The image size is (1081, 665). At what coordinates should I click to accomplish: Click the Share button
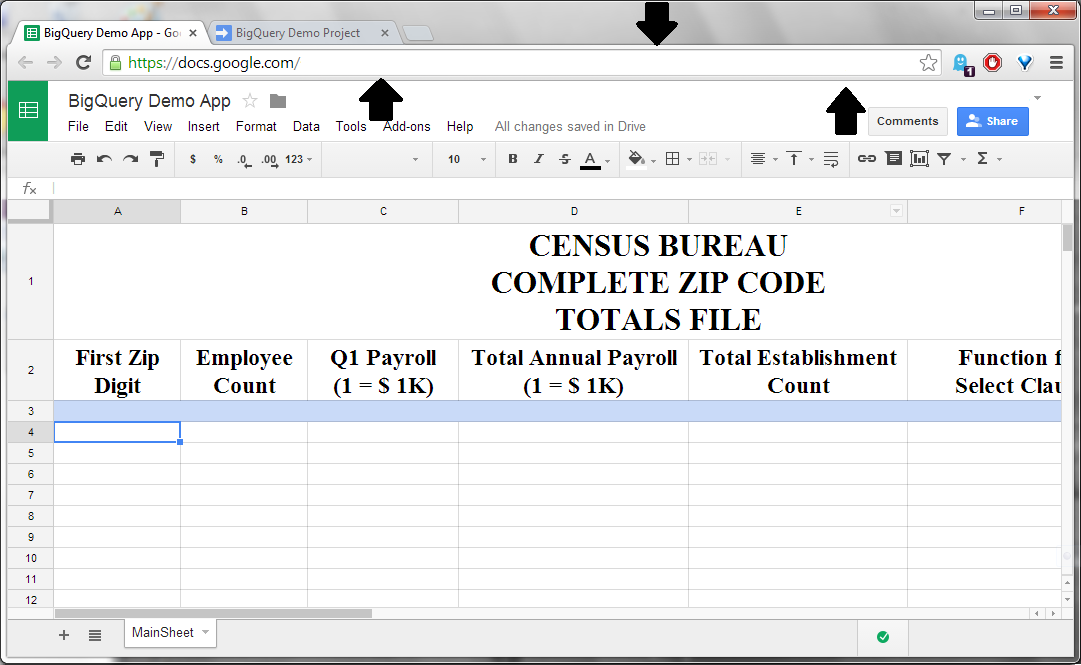[992, 120]
